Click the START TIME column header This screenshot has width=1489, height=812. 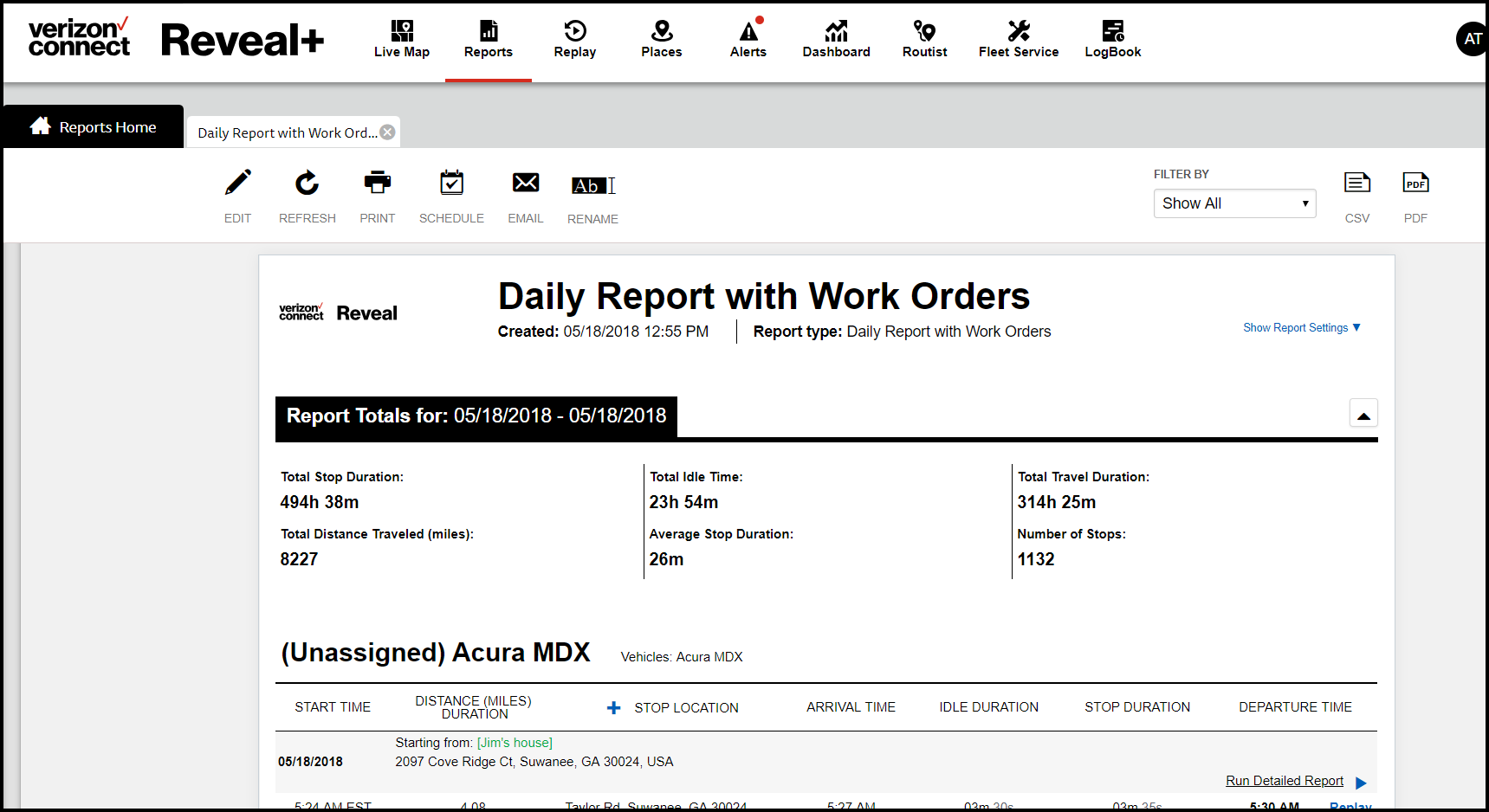coord(333,707)
